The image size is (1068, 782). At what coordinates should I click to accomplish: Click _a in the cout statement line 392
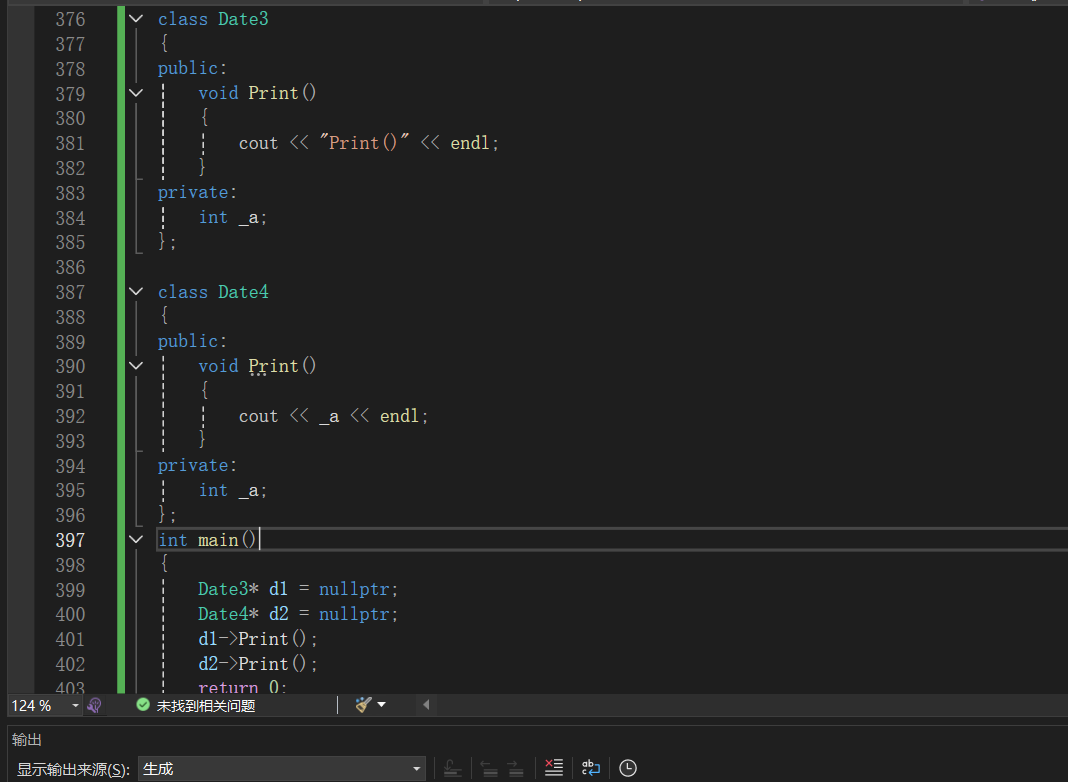[x=329, y=416]
